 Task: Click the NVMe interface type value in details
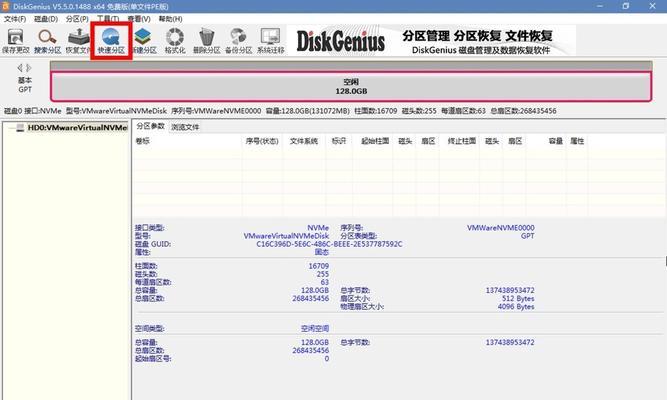tap(318, 228)
